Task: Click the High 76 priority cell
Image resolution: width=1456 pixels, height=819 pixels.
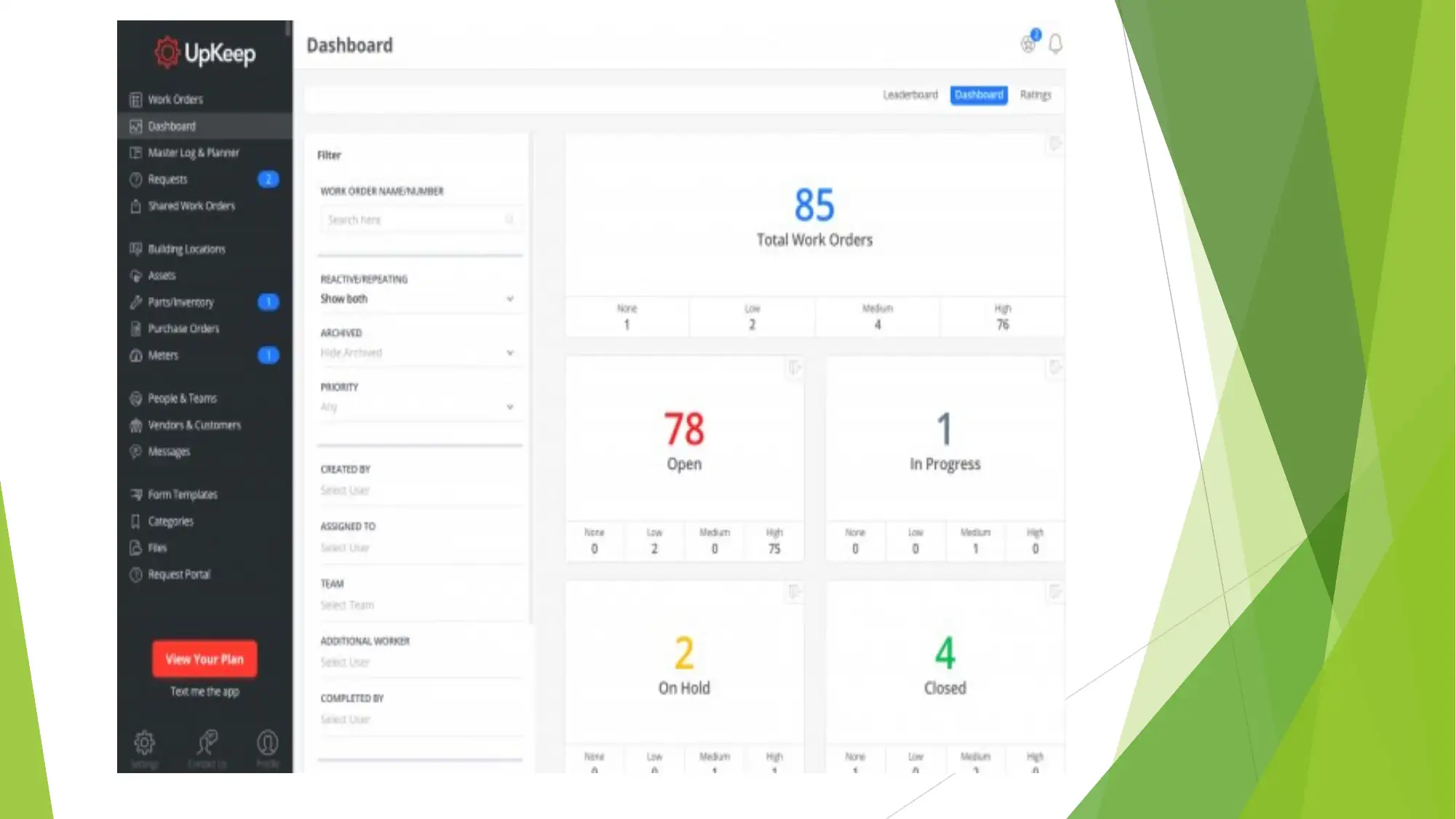Action: tap(1003, 317)
